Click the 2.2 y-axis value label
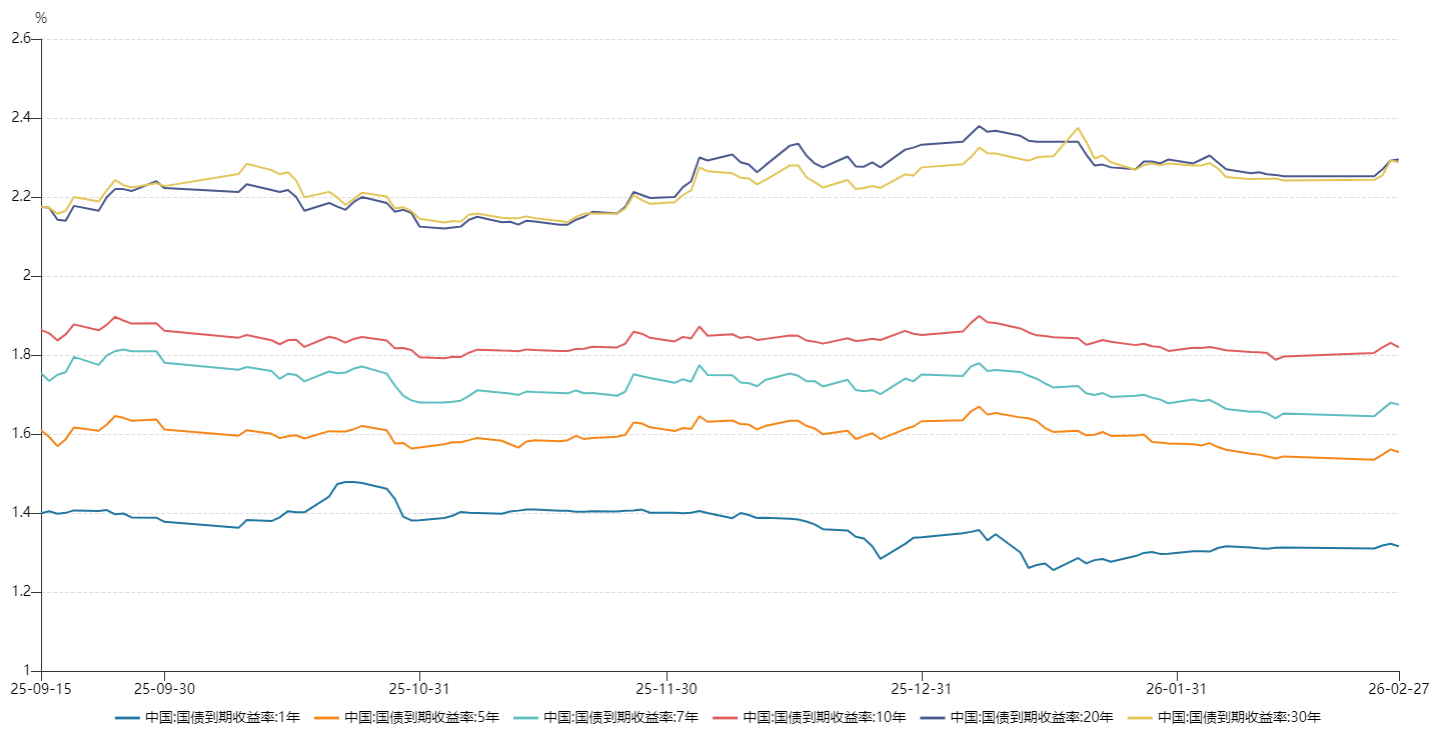1441x731 pixels. tap(21, 197)
